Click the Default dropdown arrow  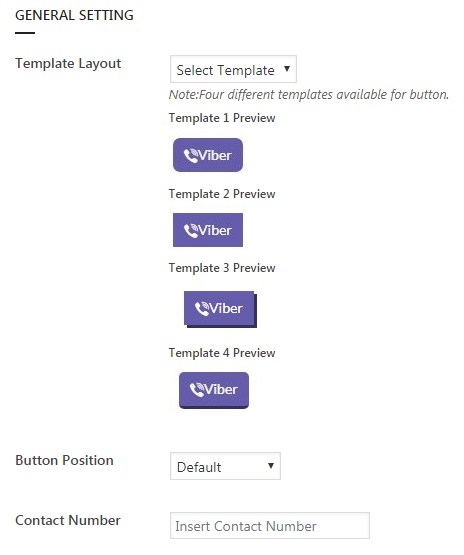click(x=271, y=466)
